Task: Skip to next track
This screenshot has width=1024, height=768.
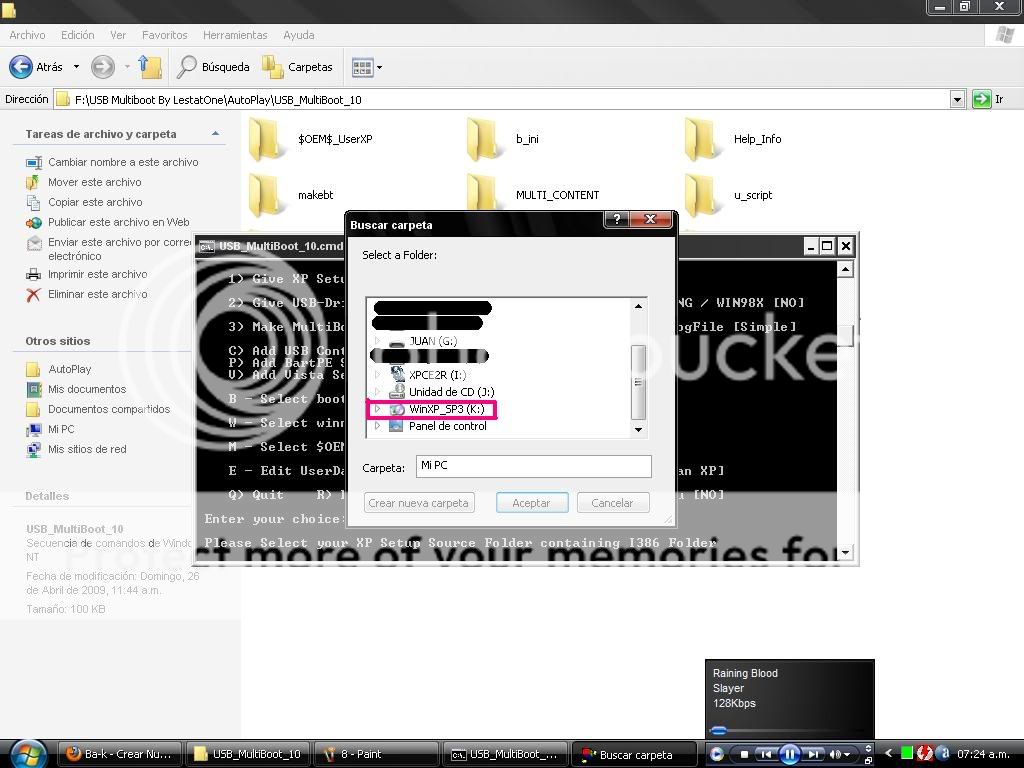Action: [812, 754]
